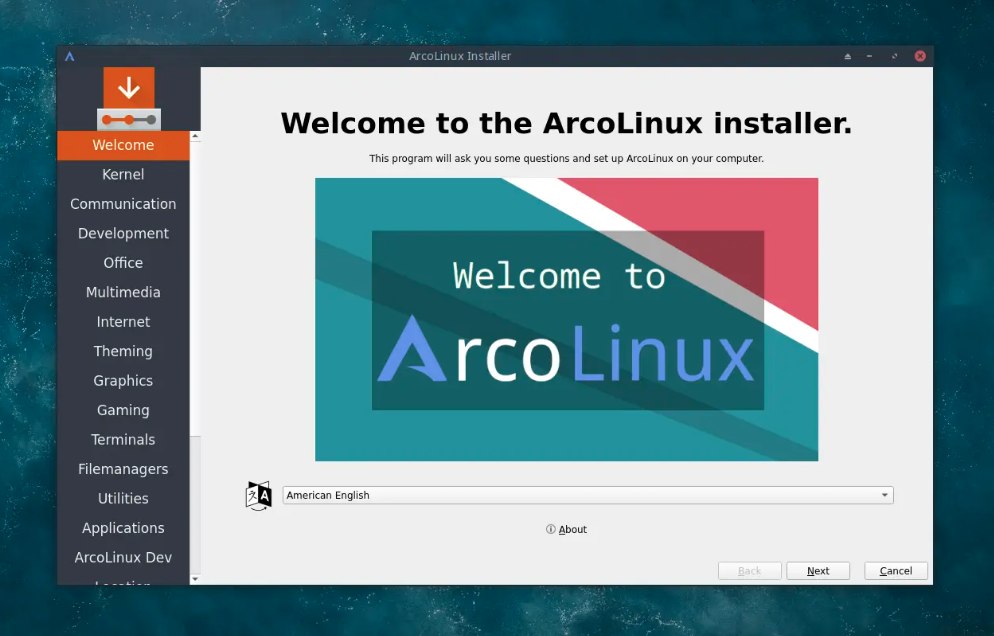The image size is (994, 636).
Task: Go to the Filemanagers step
Action: coord(123,469)
